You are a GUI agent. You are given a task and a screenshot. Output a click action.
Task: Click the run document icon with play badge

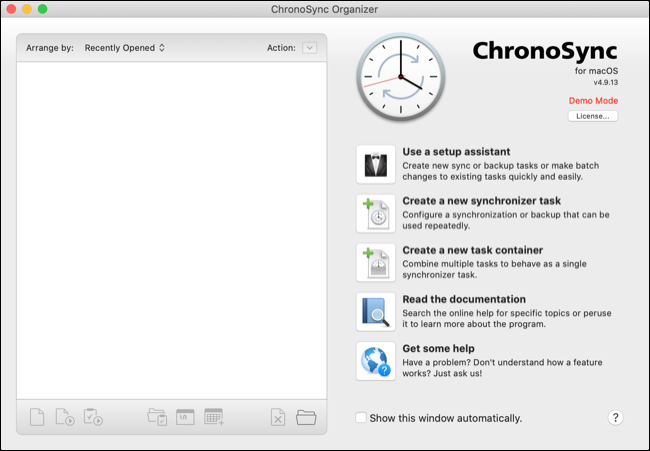65,417
